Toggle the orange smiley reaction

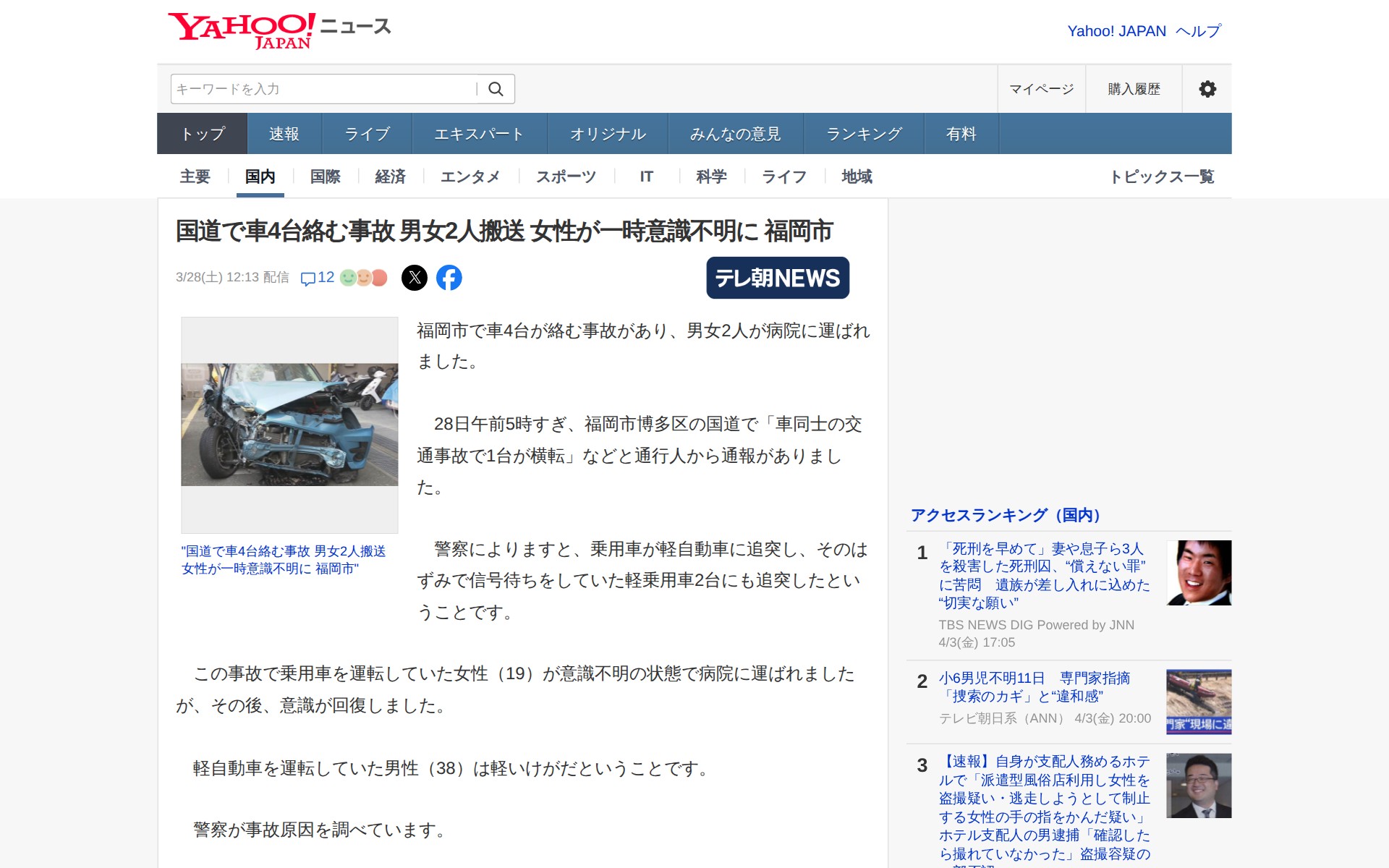coord(364,277)
